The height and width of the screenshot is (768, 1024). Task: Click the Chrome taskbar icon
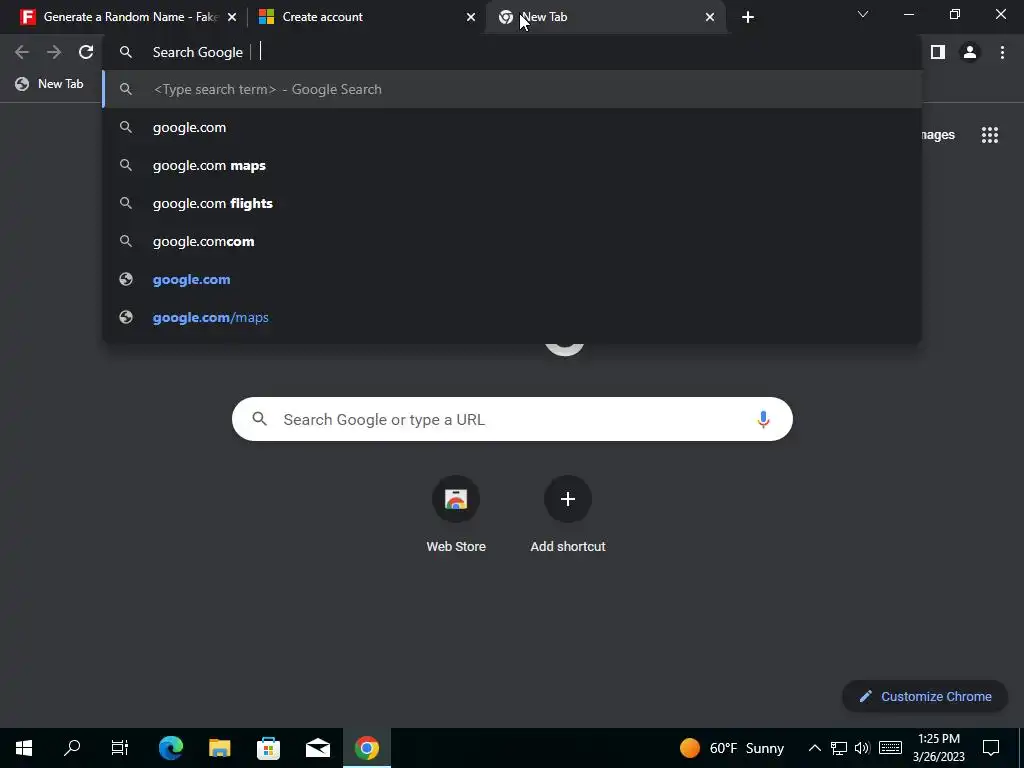(366, 748)
